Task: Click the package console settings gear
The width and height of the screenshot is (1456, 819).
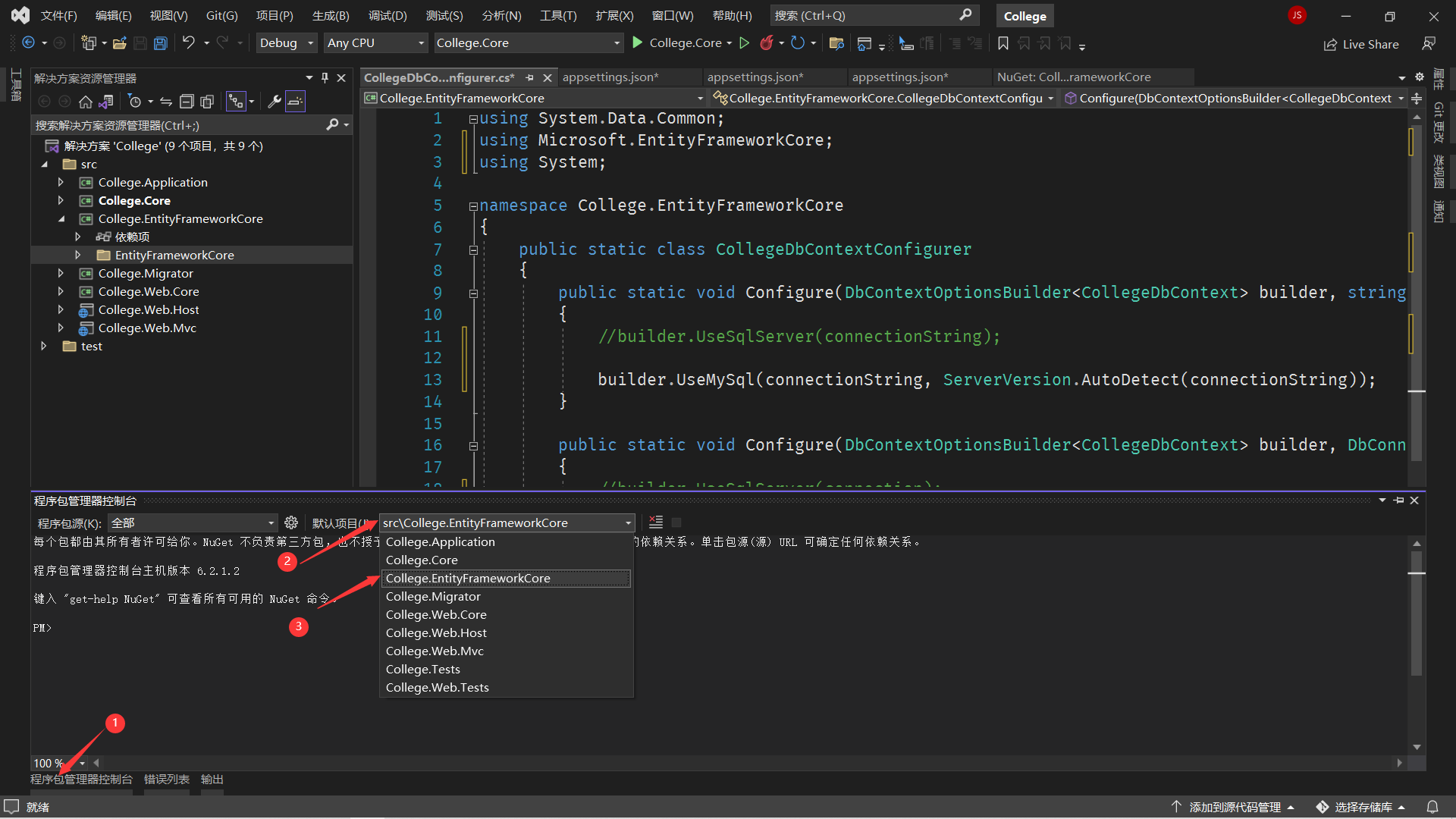Action: coord(291,522)
